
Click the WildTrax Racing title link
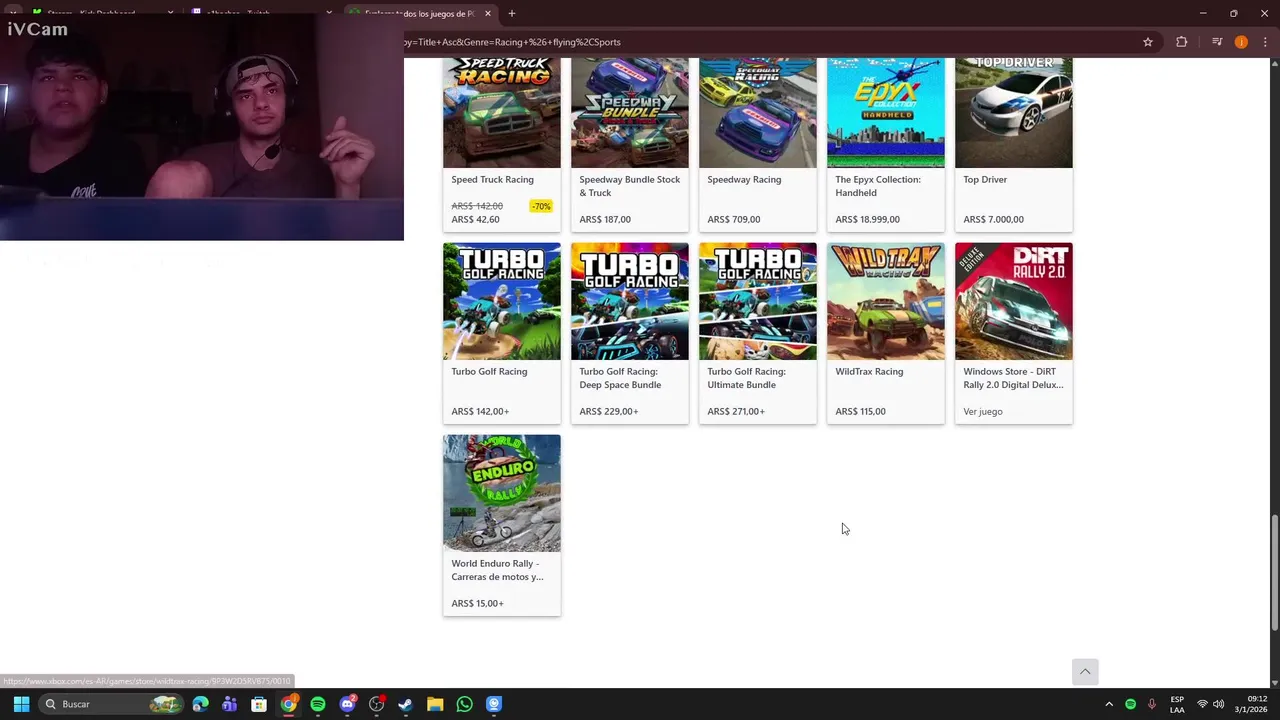point(869,372)
